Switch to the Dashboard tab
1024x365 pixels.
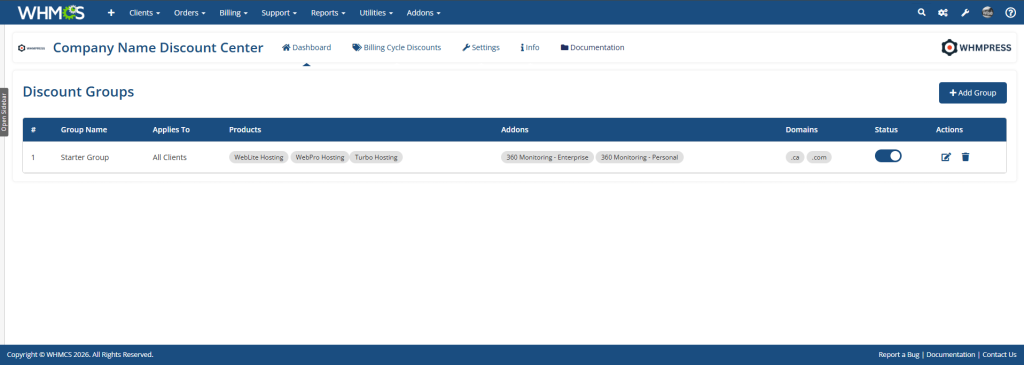pyautogui.click(x=306, y=48)
